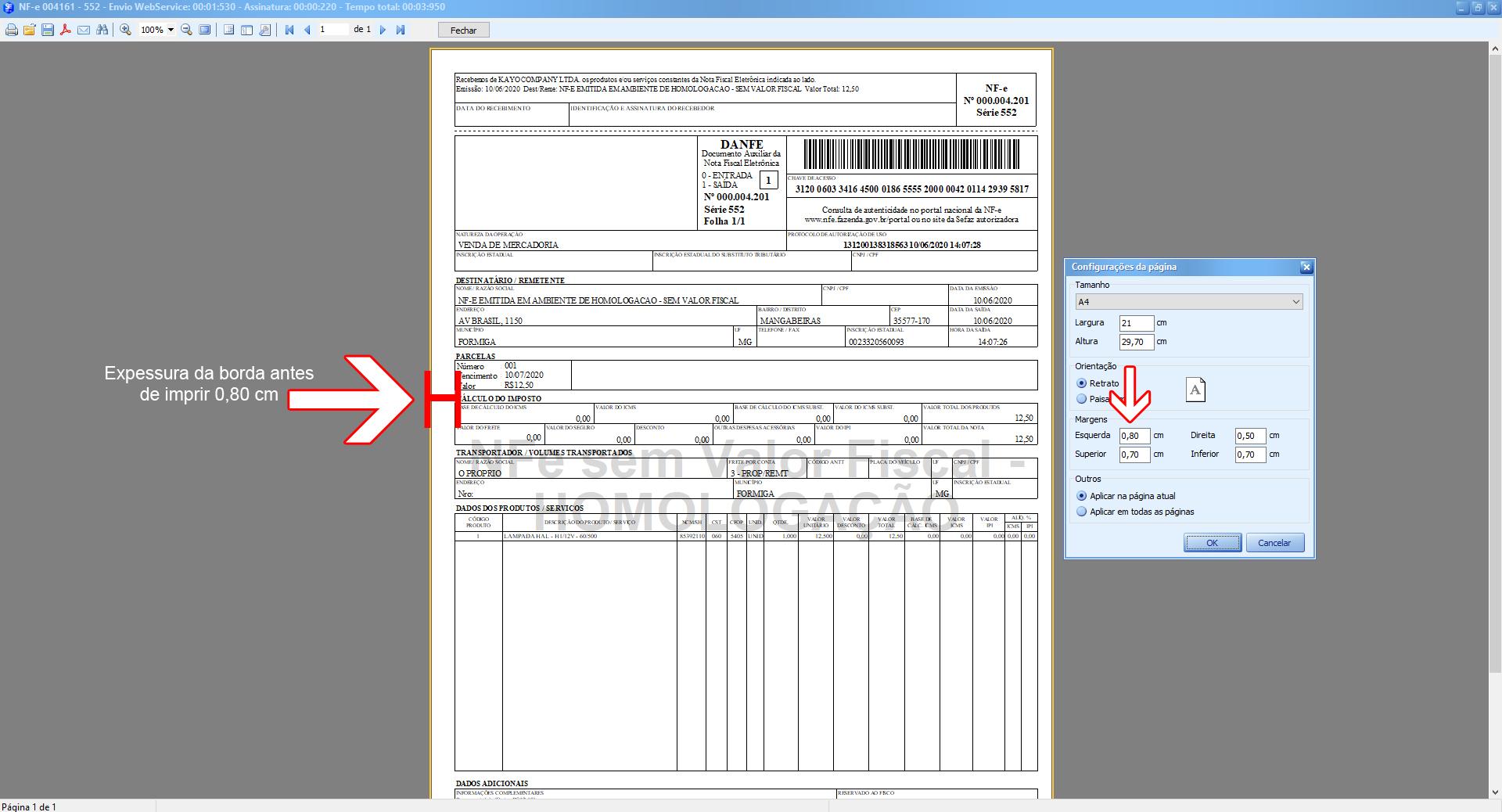The height and width of the screenshot is (812, 1502).
Task: Click the LAMPADA HAL product row
Action: tap(746, 537)
